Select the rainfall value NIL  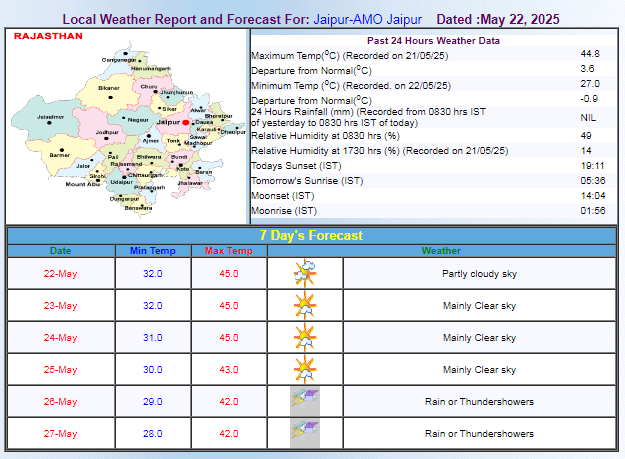(x=588, y=118)
